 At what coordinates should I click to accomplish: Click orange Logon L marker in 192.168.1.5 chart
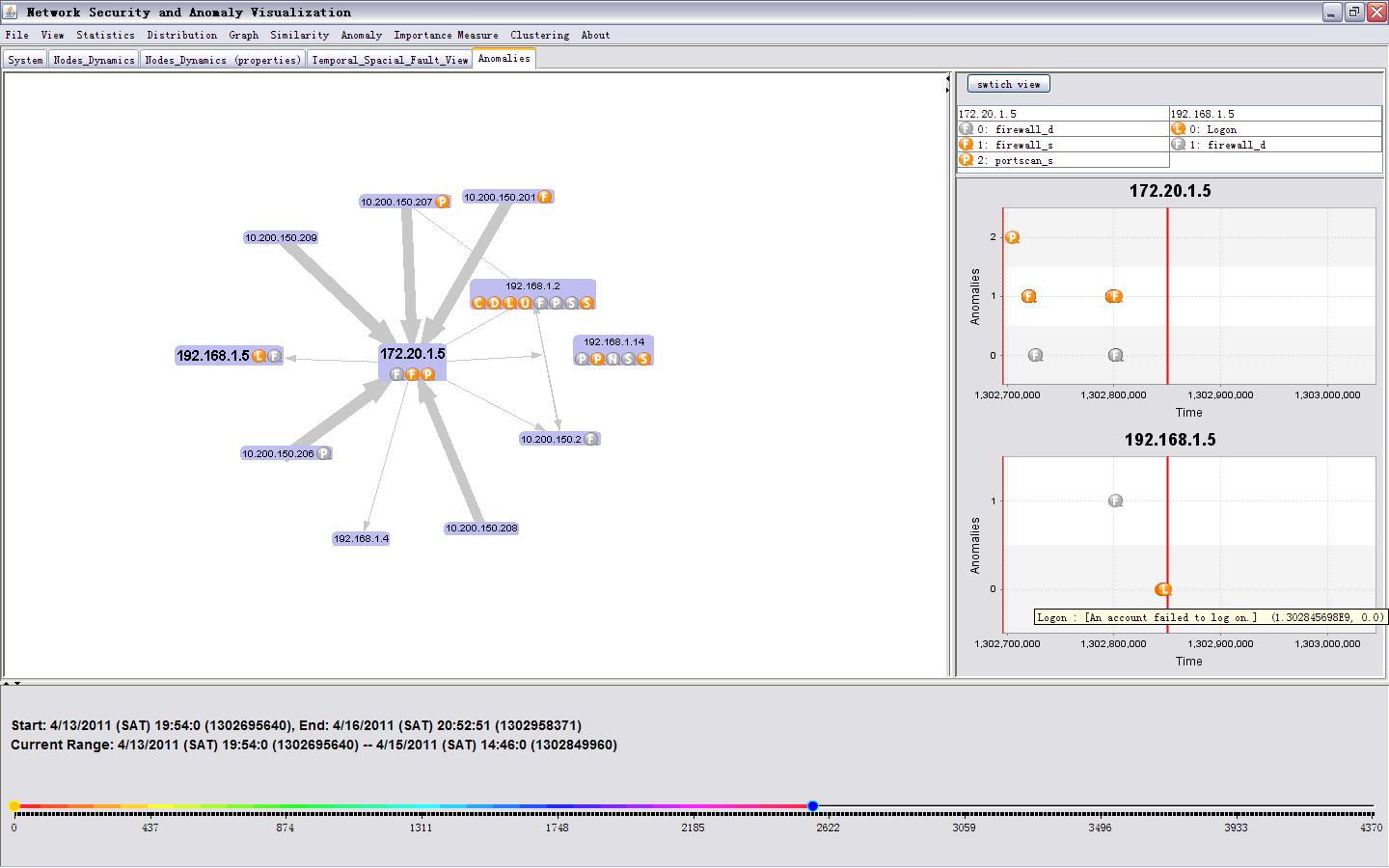1163,589
